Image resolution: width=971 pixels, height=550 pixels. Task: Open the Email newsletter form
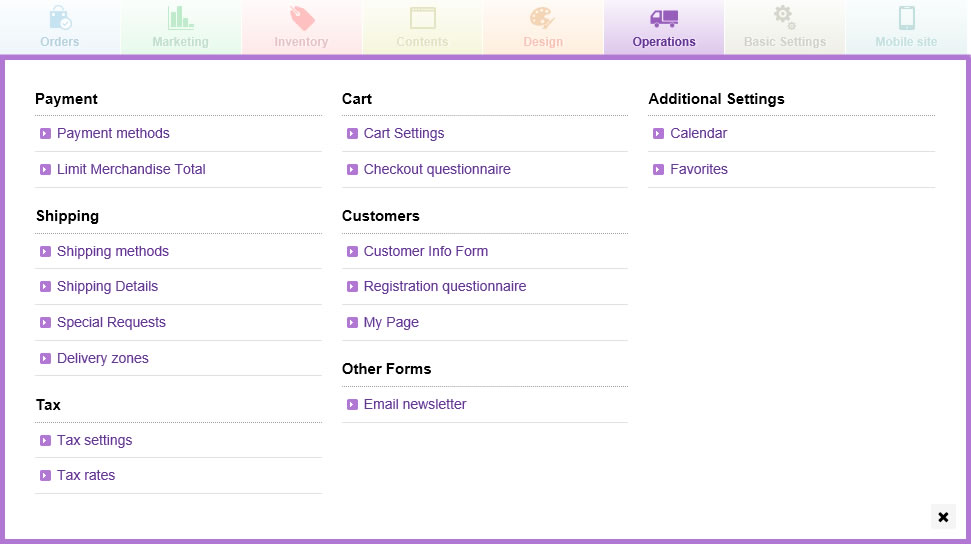(415, 404)
